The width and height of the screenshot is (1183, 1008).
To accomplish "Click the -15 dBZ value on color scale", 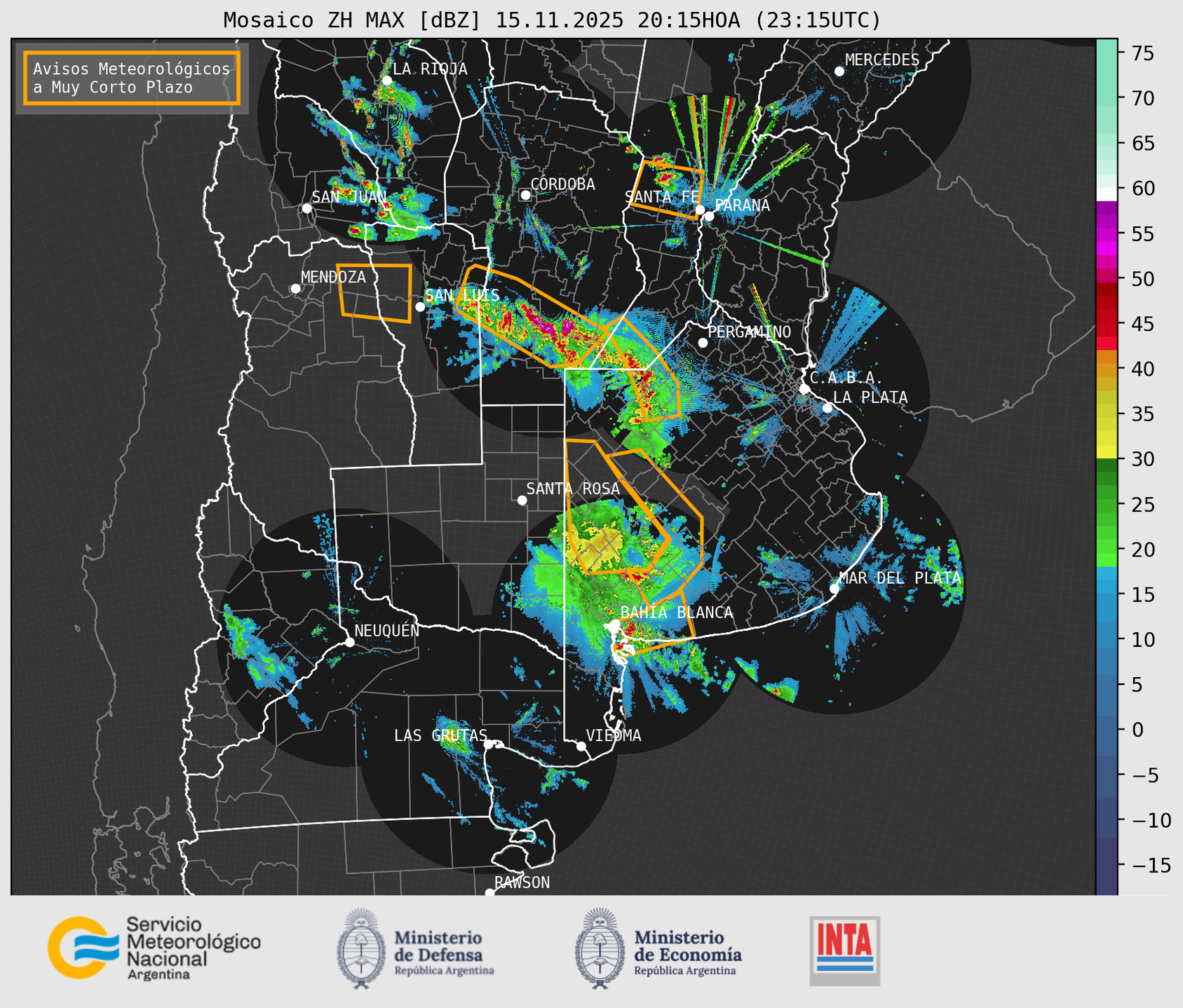I will point(1151,866).
